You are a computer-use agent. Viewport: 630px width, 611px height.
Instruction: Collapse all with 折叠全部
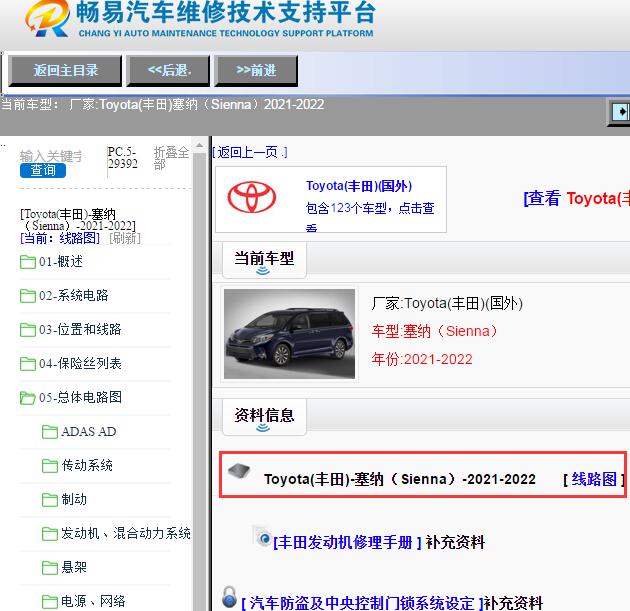(171, 158)
